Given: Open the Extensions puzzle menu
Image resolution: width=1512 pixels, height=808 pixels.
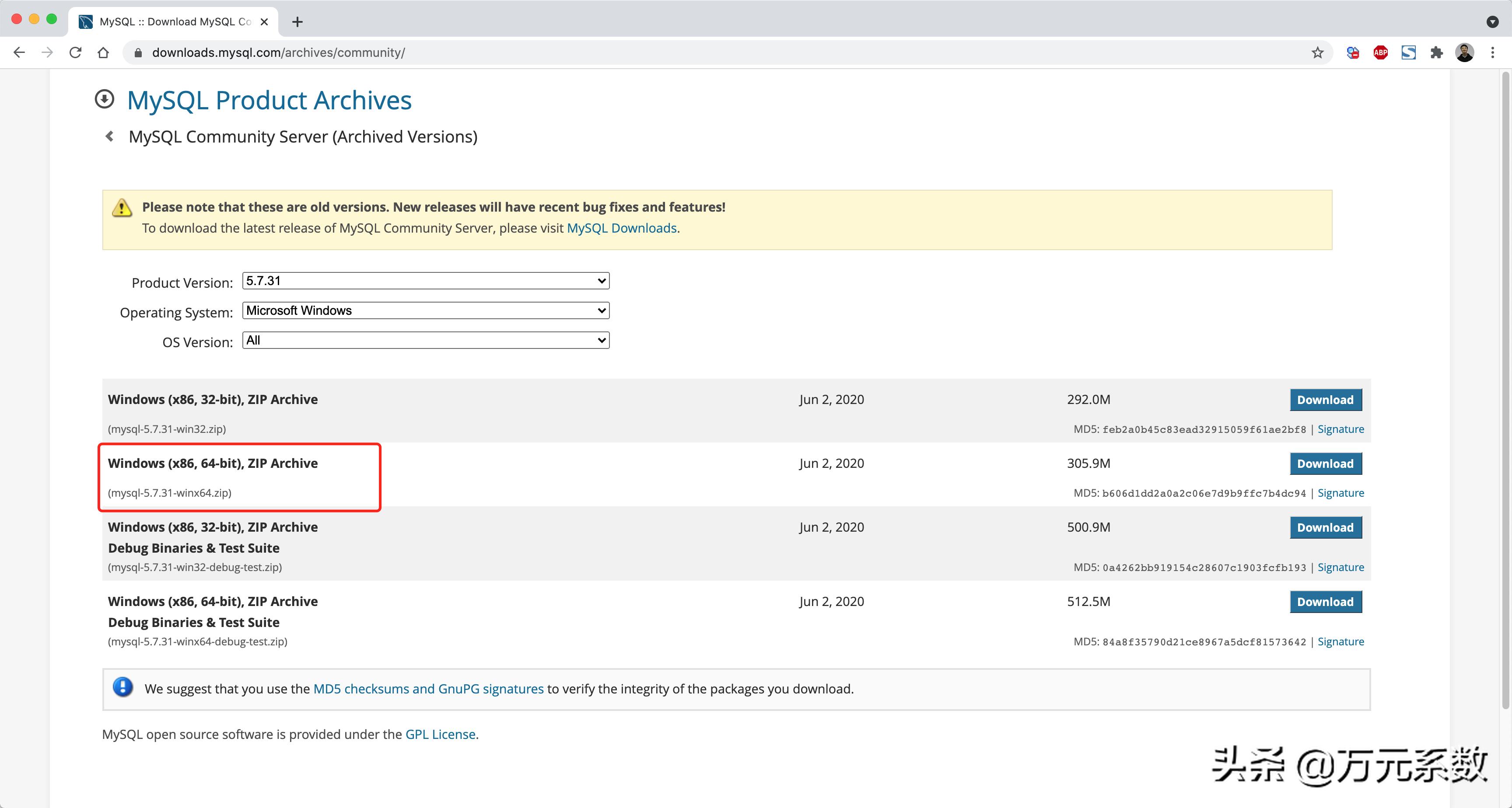Looking at the screenshot, I should (x=1436, y=53).
